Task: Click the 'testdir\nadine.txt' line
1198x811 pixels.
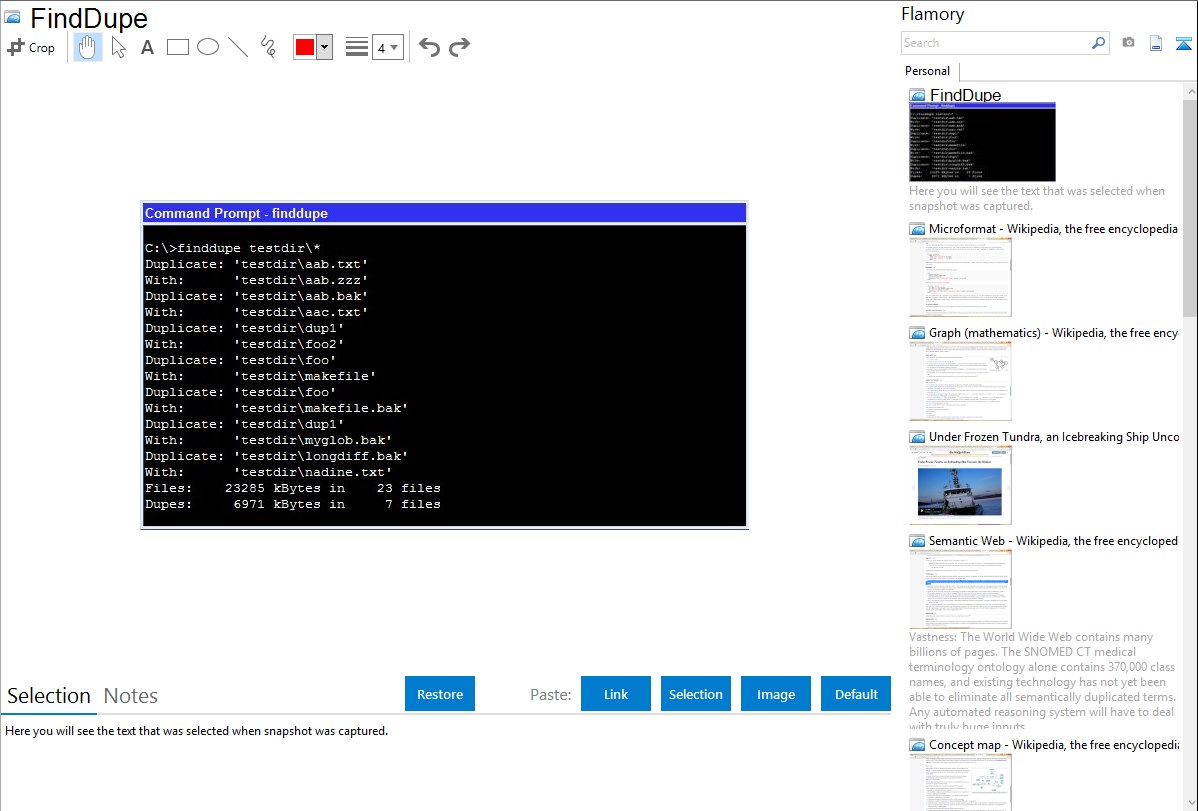Action: click(268, 472)
